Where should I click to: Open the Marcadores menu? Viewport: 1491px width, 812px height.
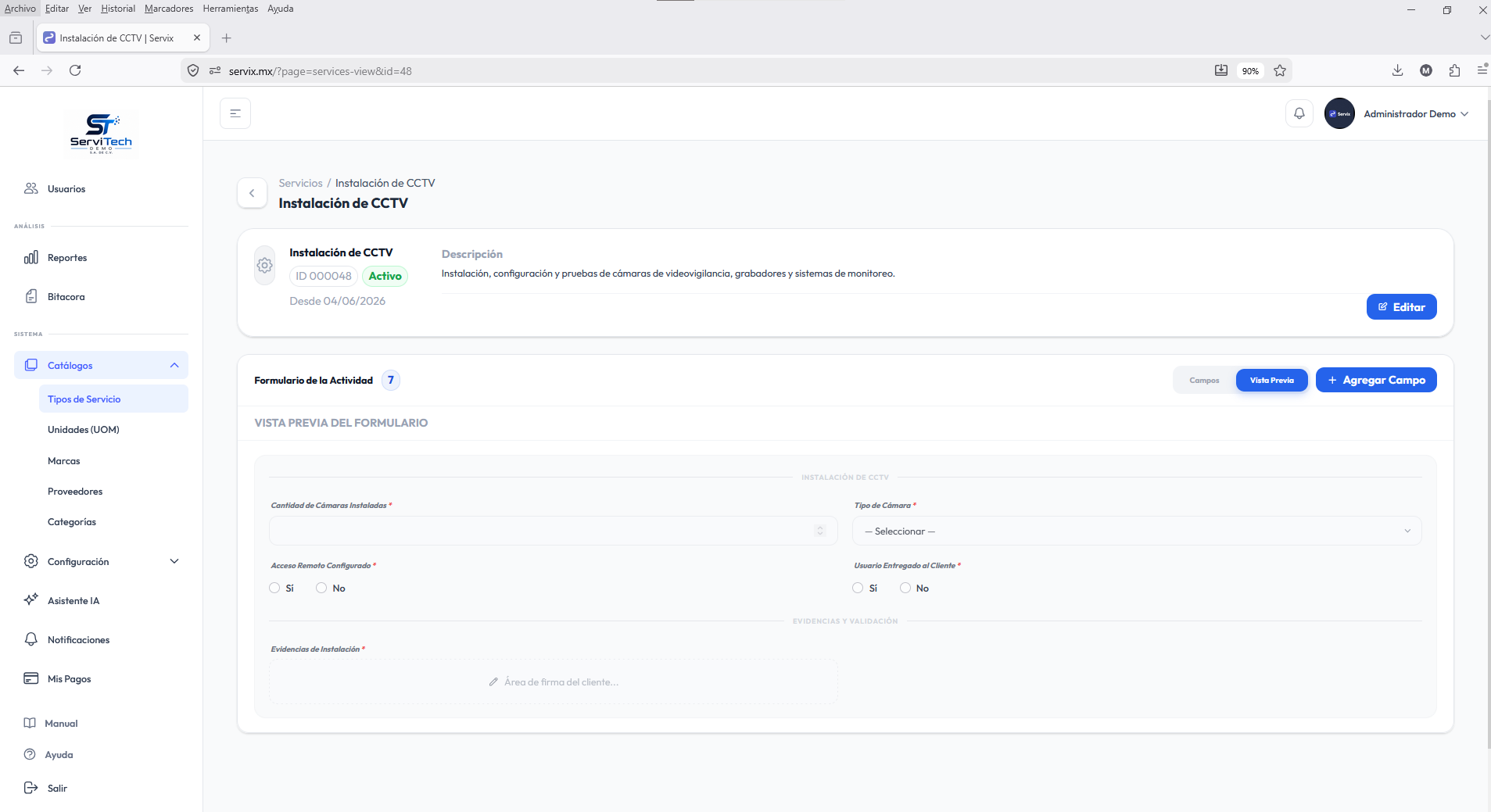[x=169, y=8]
